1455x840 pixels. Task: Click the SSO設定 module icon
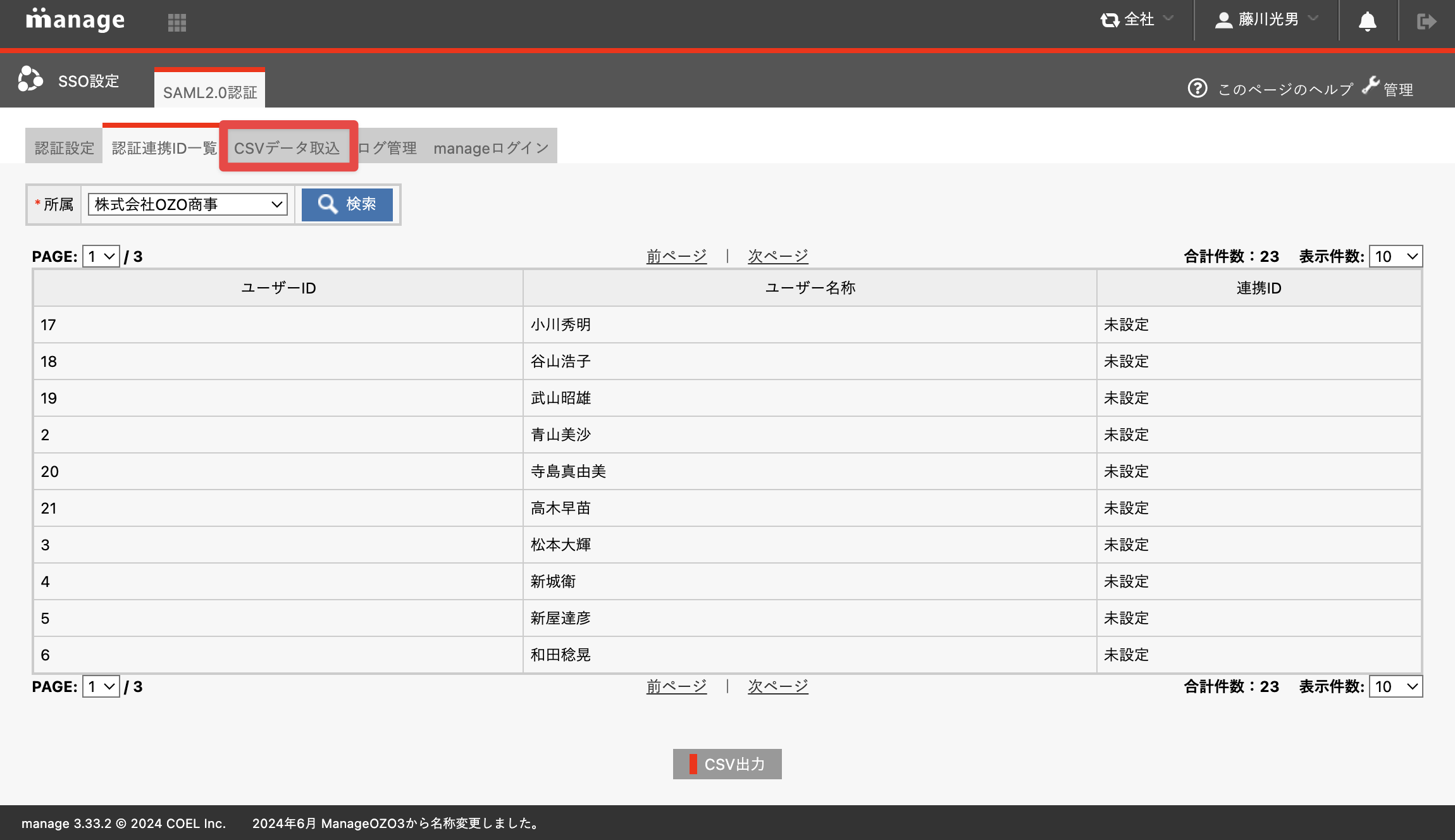[x=30, y=80]
